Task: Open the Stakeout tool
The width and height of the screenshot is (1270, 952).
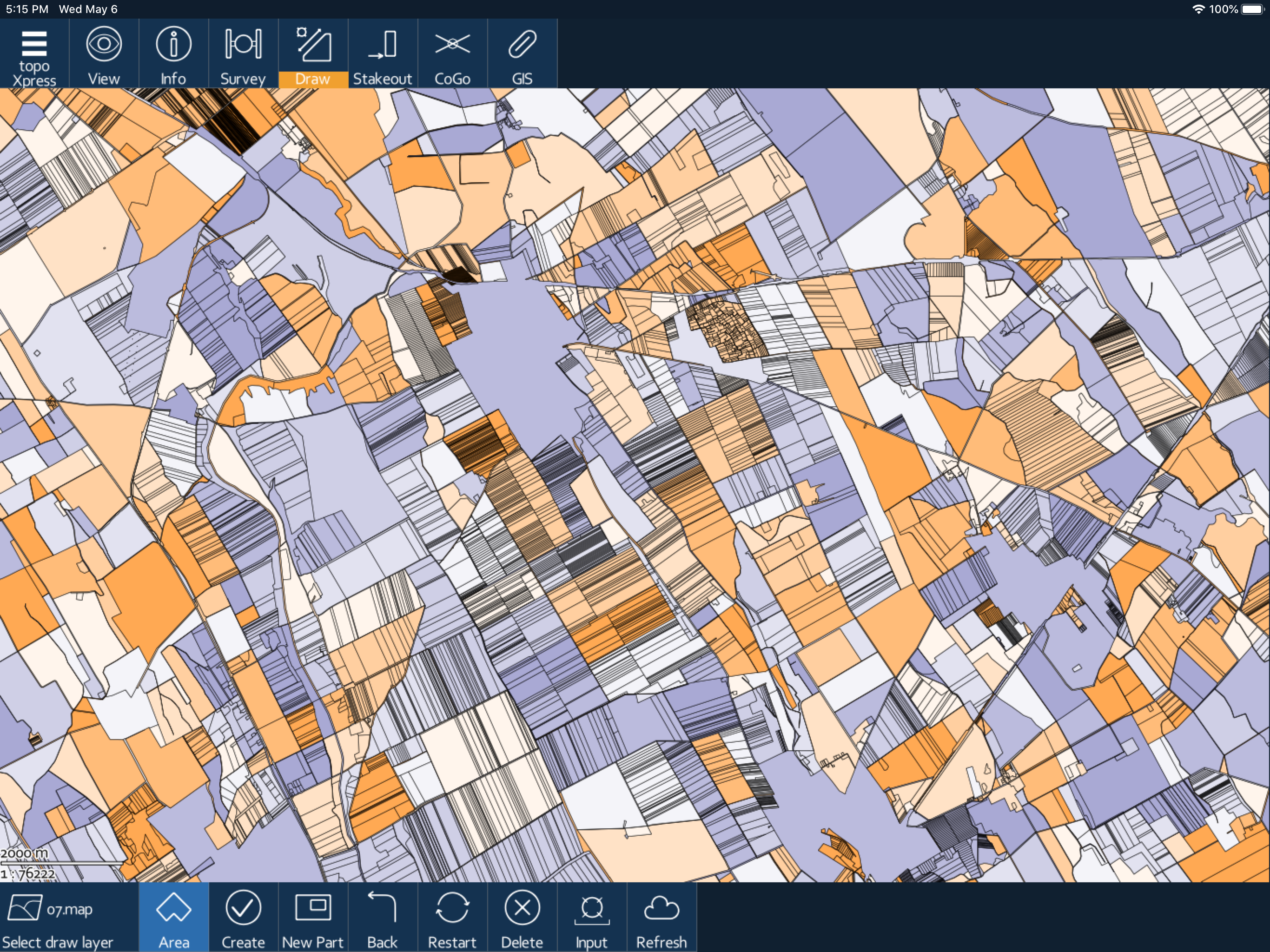Action: (x=383, y=54)
